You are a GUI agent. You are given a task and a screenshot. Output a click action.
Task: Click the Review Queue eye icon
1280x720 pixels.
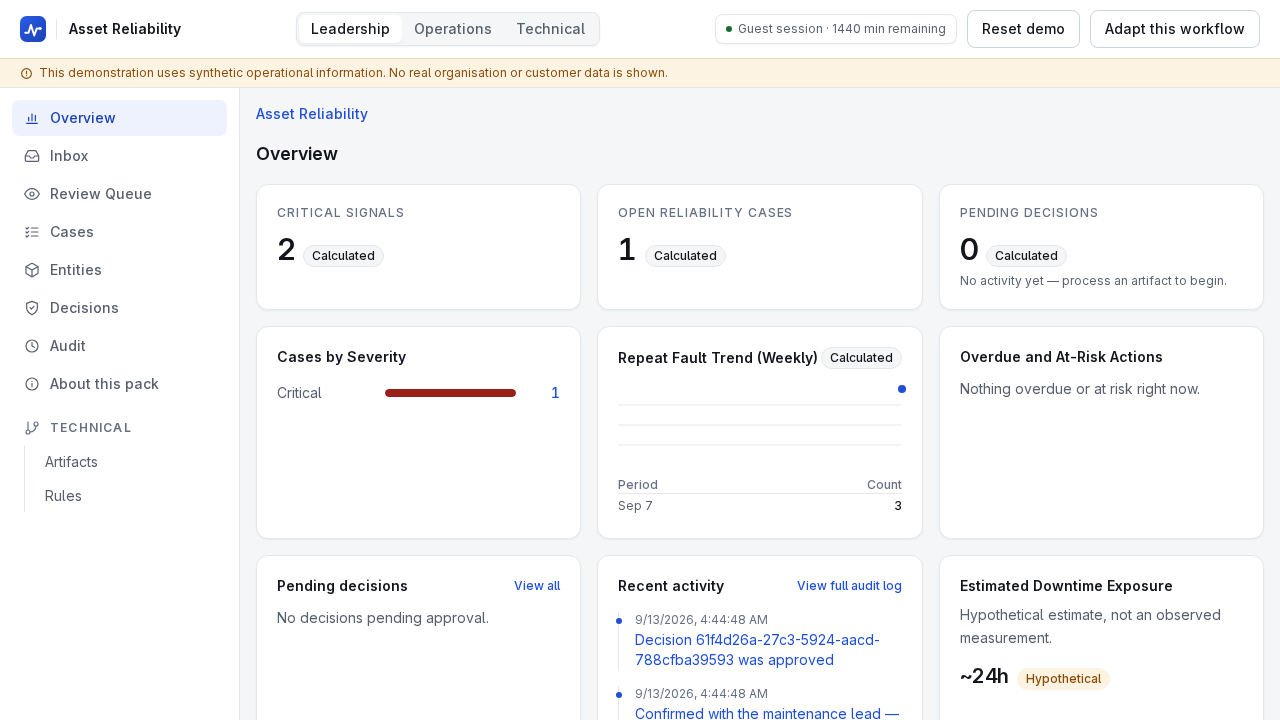click(32, 194)
